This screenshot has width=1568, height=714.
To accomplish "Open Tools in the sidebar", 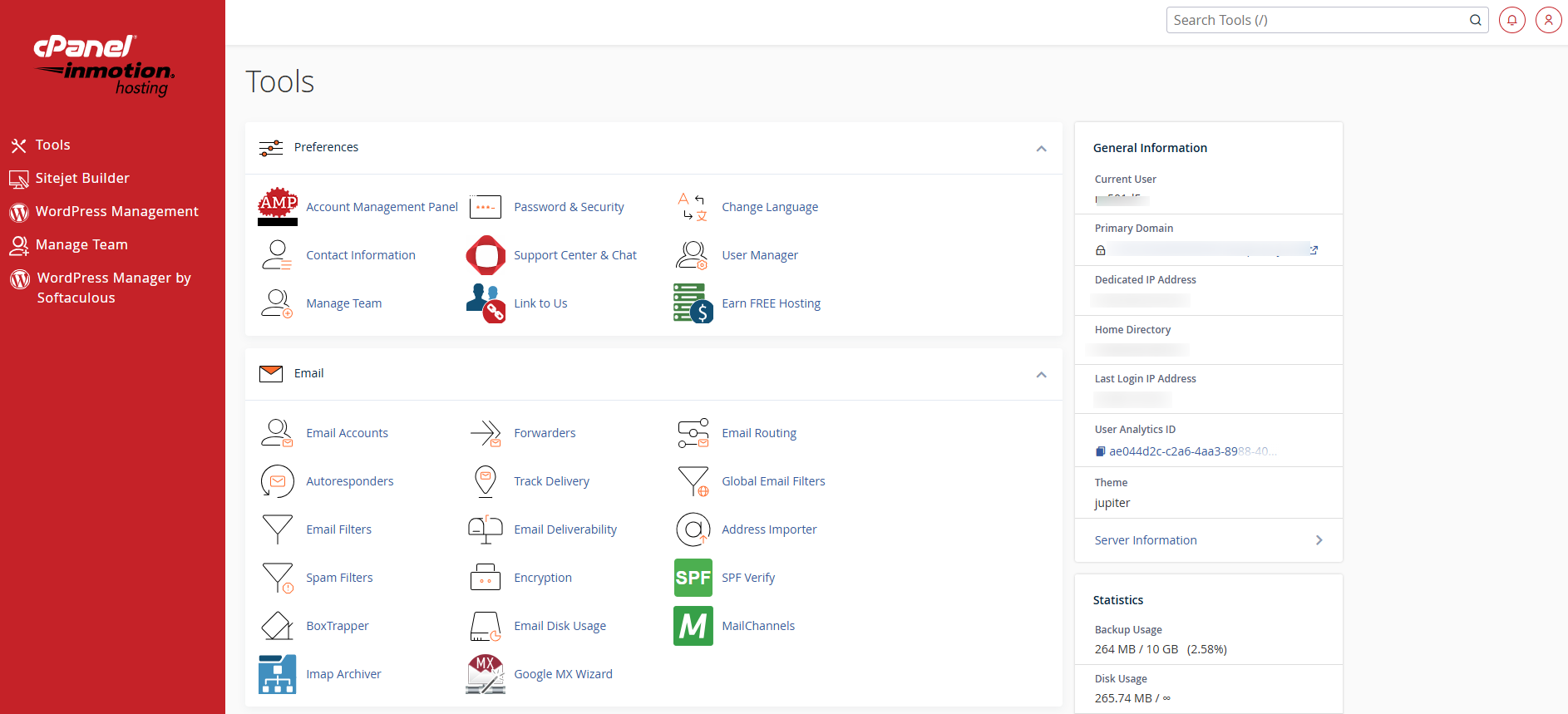I will pos(52,145).
